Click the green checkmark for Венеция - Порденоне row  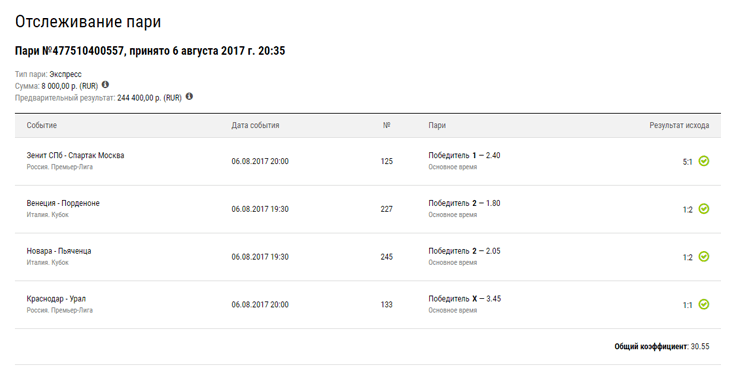[x=704, y=209]
